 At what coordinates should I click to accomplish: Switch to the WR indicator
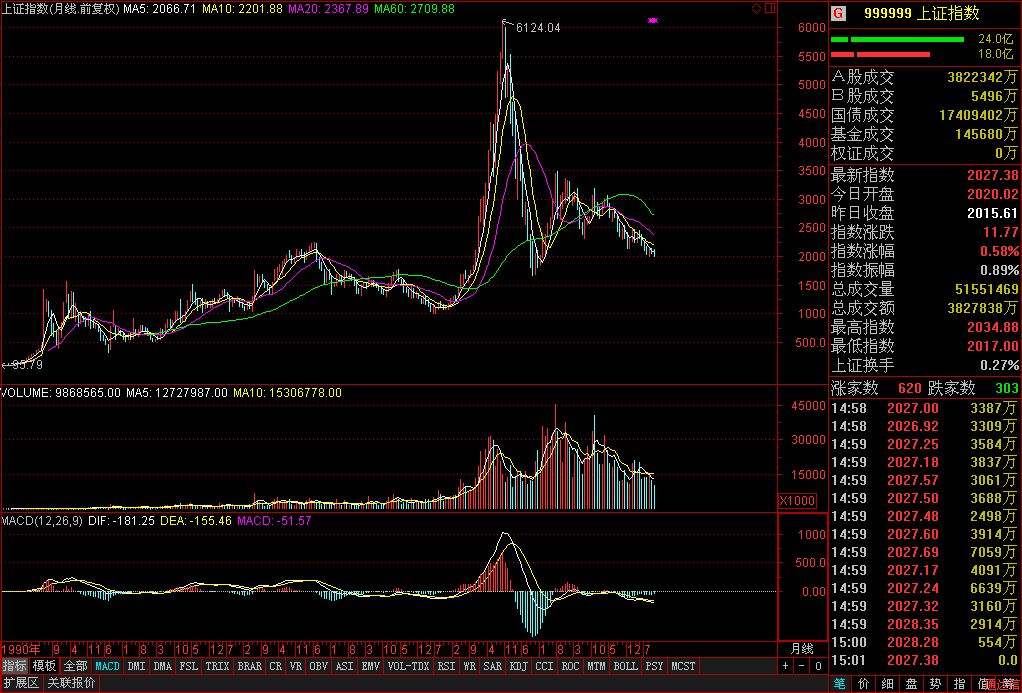click(469, 666)
